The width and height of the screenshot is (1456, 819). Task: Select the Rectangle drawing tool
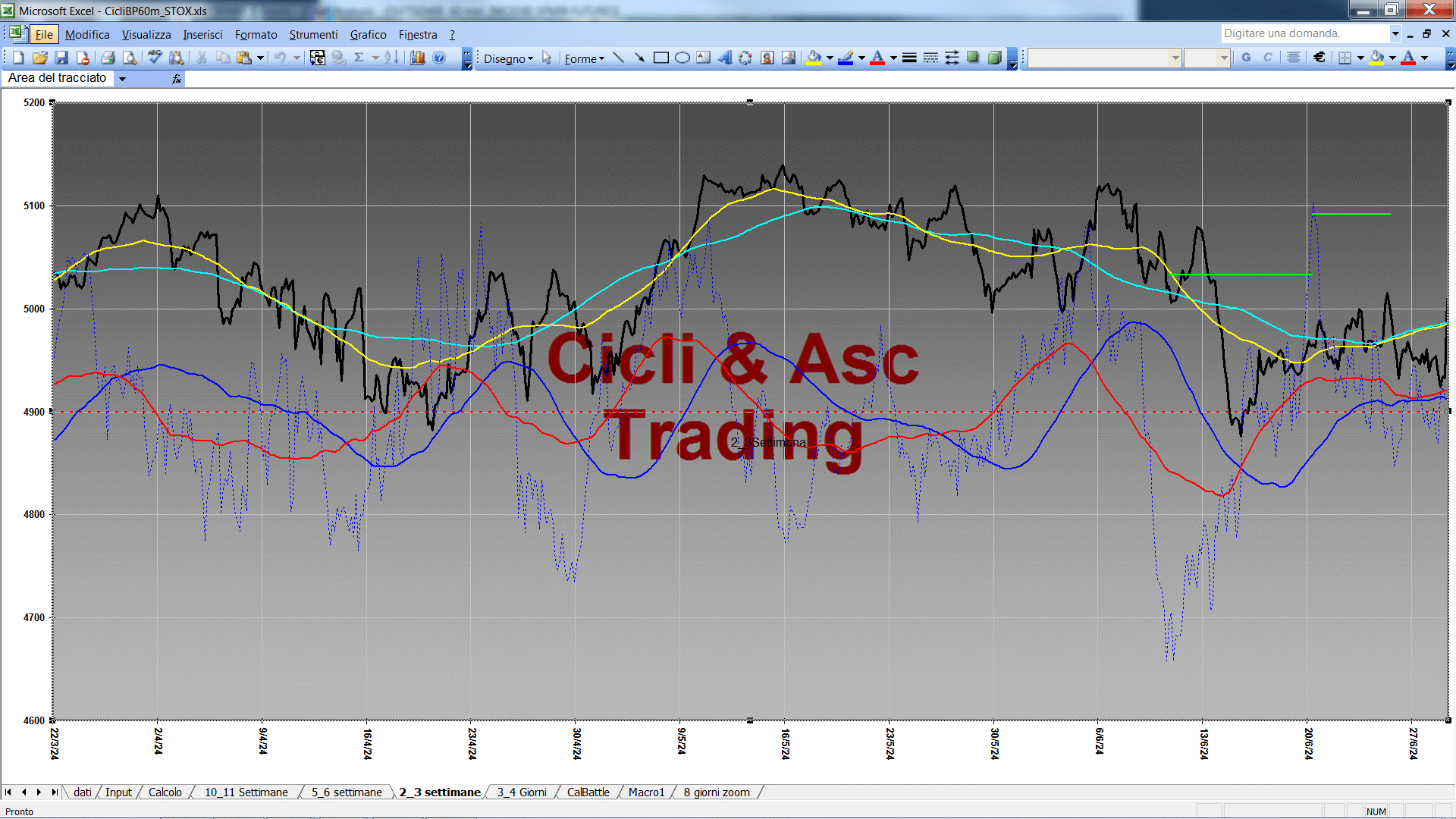click(661, 58)
